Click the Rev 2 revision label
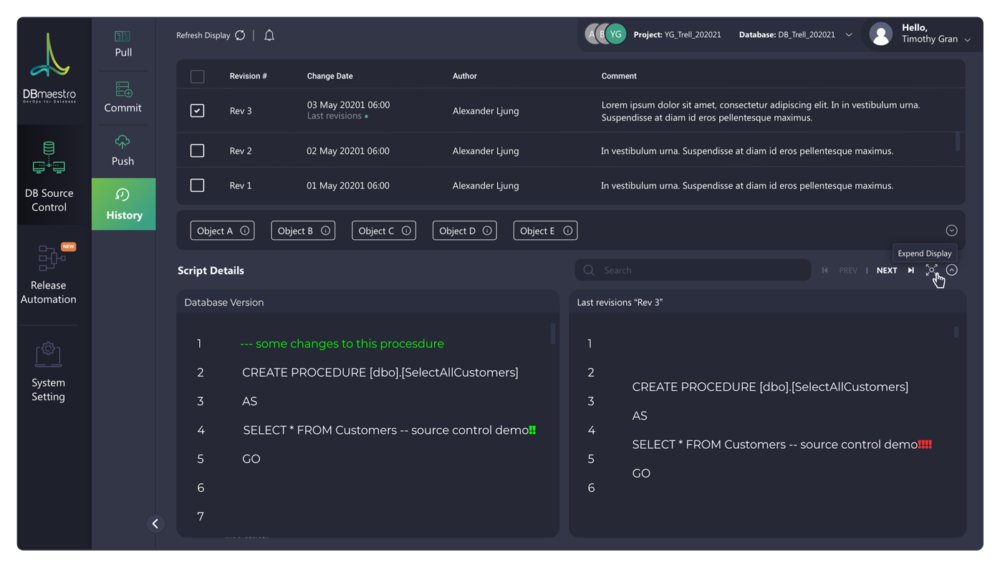This screenshot has width=1000, height=567. coord(240,151)
